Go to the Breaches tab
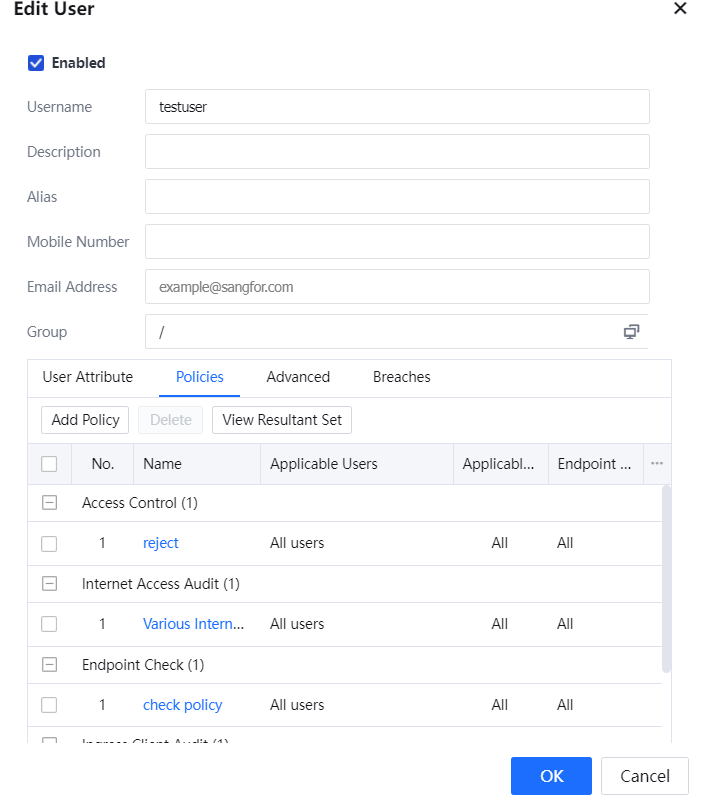The height and width of the screenshot is (802, 701). [401, 377]
